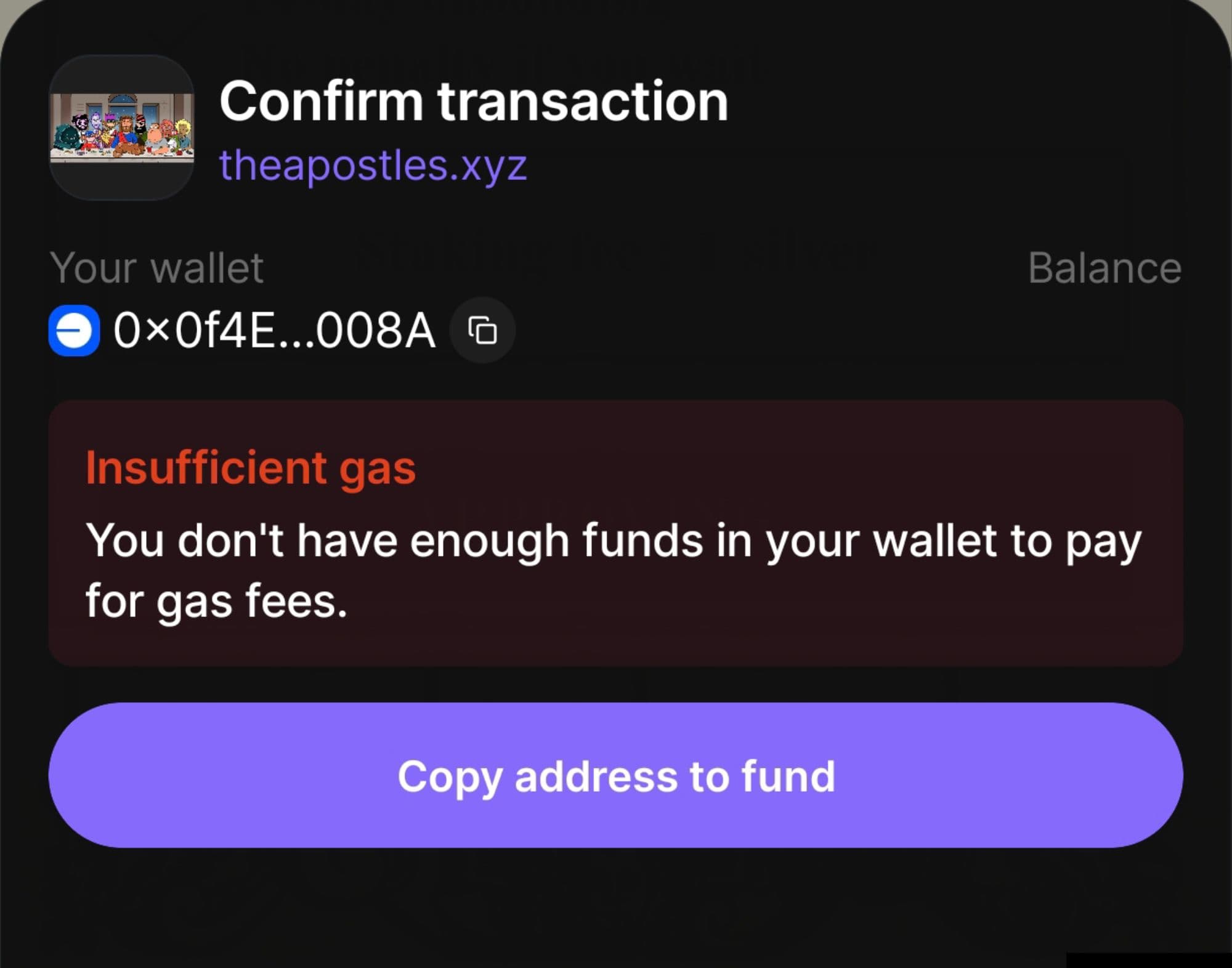Copy wallet address with the copy icon
Image resolution: width=1232 pixels, height=968 pixels.
[482, 331]
